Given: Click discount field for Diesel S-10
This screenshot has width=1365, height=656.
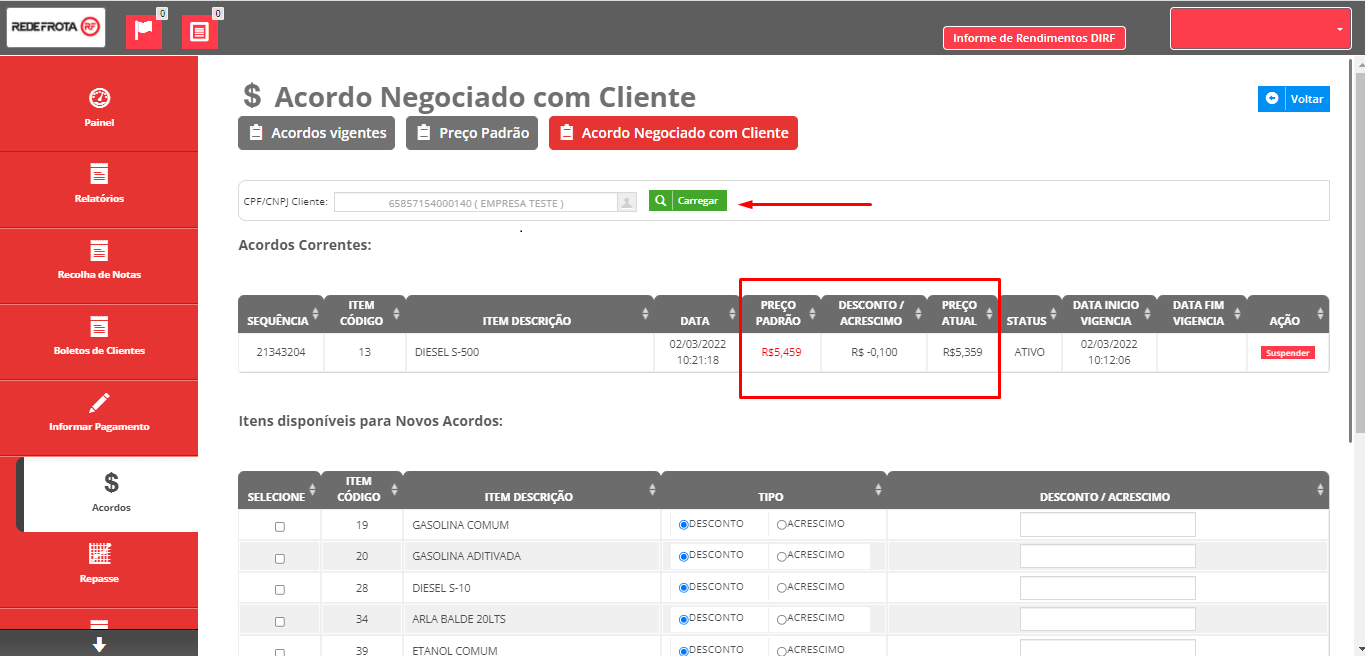Looking at the screenshot, I should (1108, 588).
